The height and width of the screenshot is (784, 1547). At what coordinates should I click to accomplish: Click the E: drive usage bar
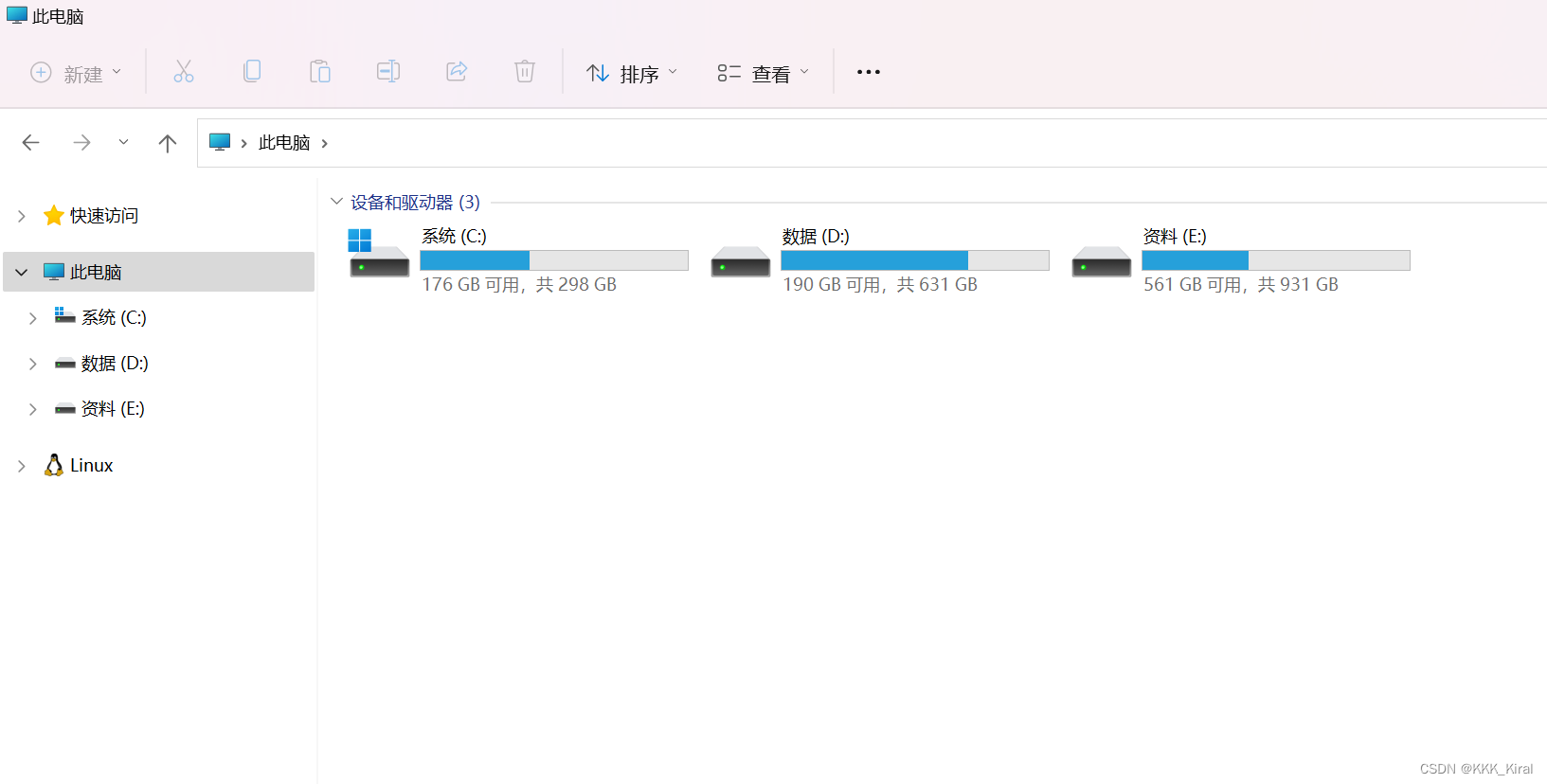point(1276,260)
